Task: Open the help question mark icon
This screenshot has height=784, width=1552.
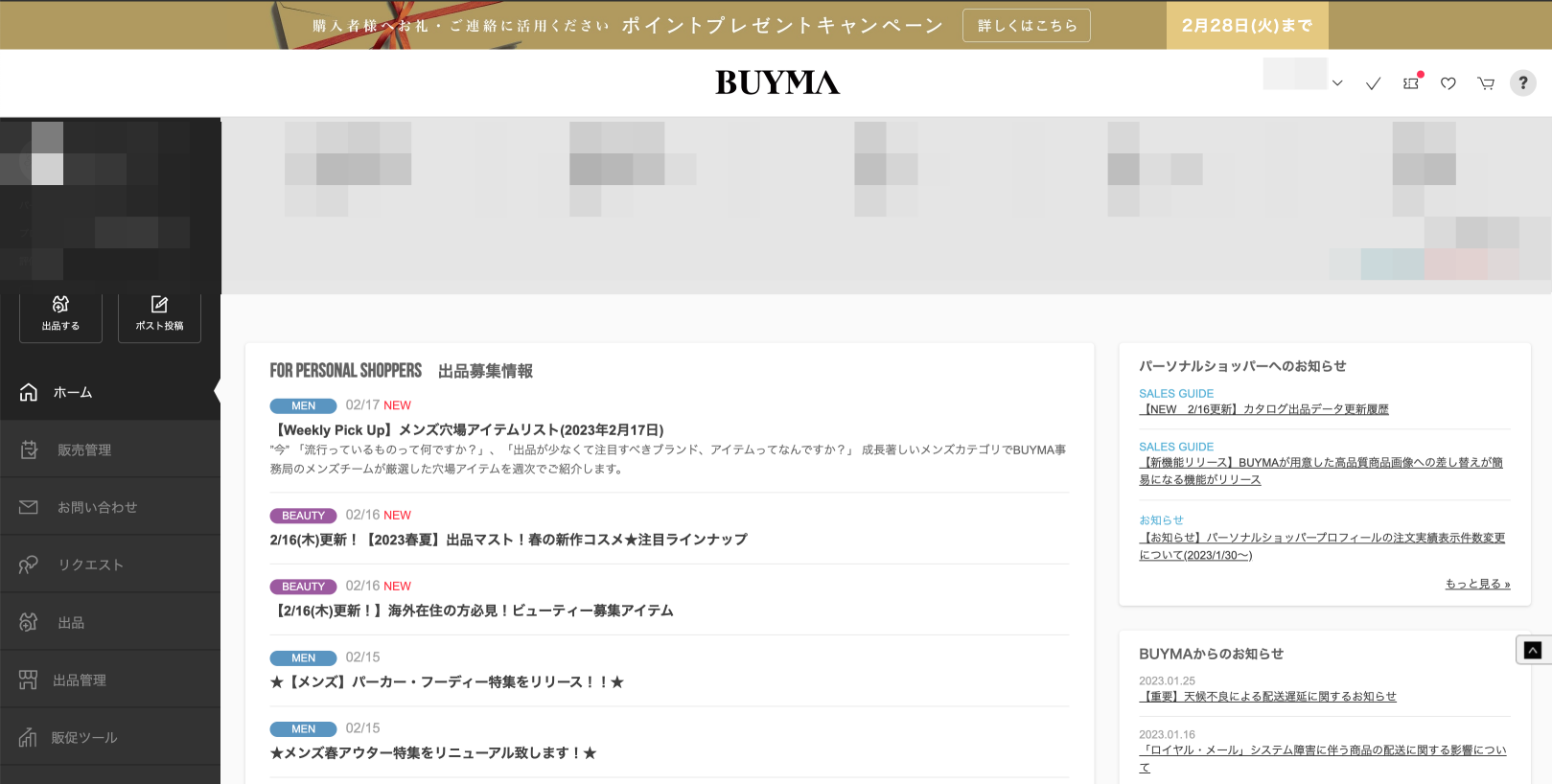Action: pos(1523,82)
